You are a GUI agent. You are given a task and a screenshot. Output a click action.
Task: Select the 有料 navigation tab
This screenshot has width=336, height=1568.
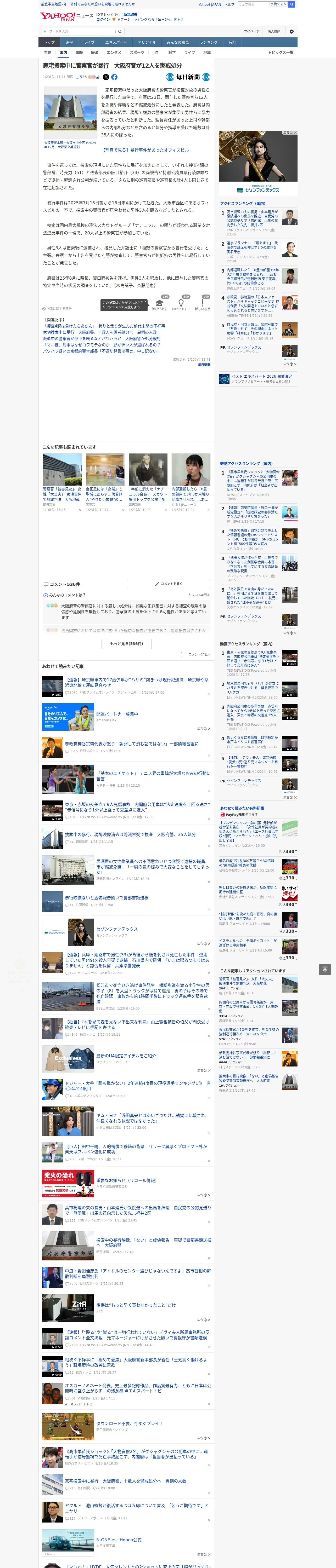[x=232, y=43]
